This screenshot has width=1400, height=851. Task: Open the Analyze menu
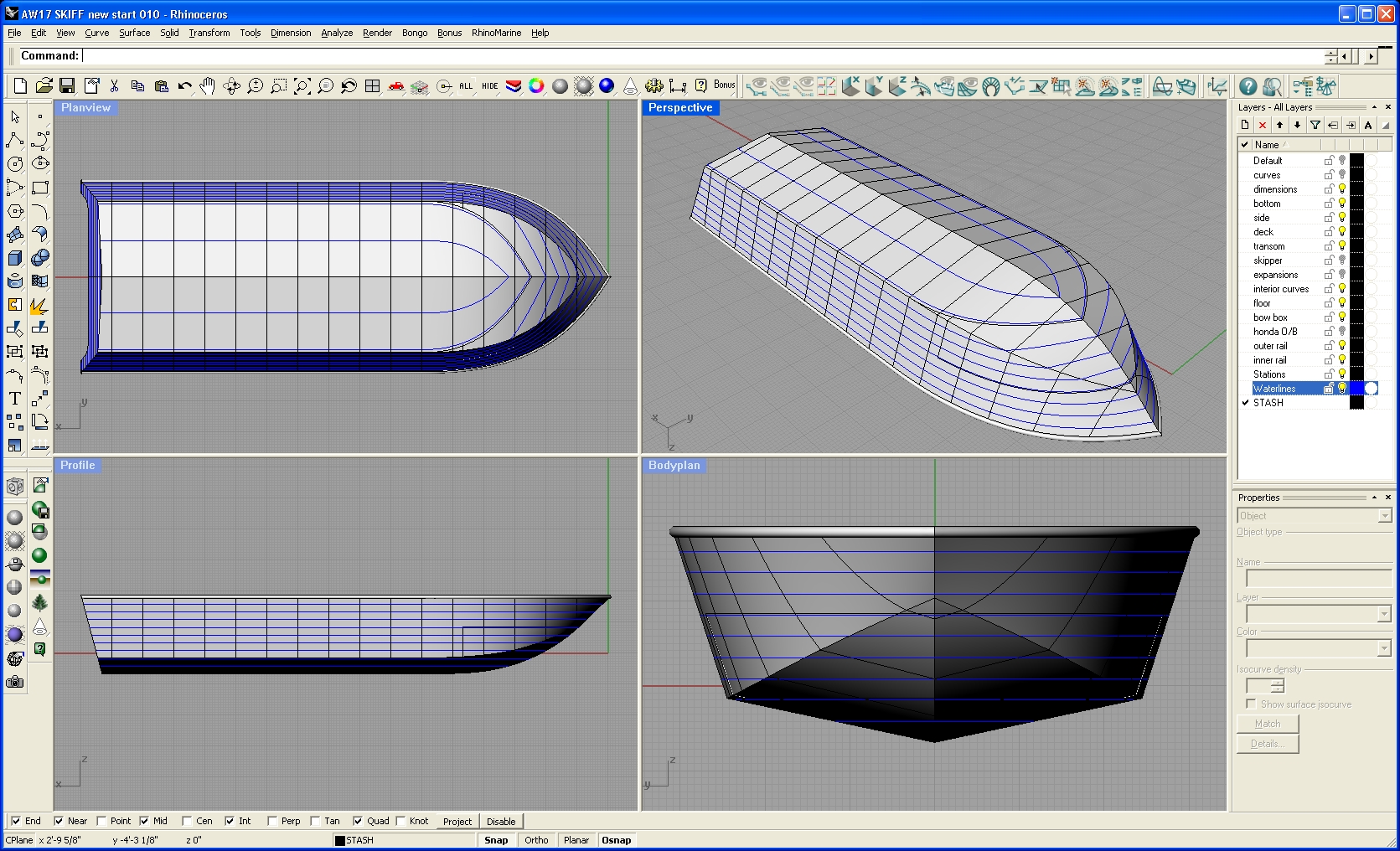[x=337, y=33]
